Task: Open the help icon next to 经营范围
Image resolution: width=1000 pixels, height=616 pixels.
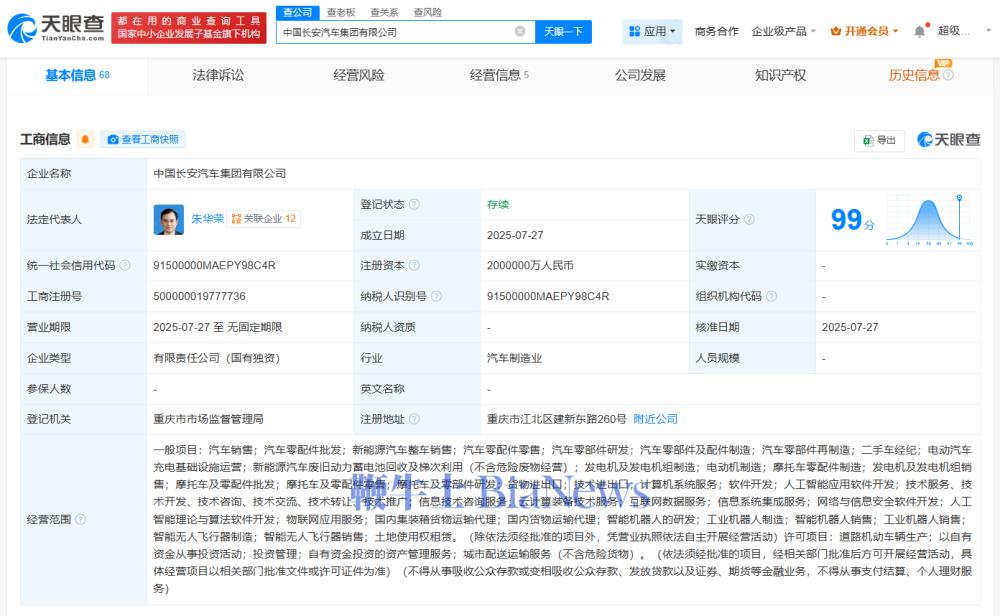Action: click(x=80, y=519)
